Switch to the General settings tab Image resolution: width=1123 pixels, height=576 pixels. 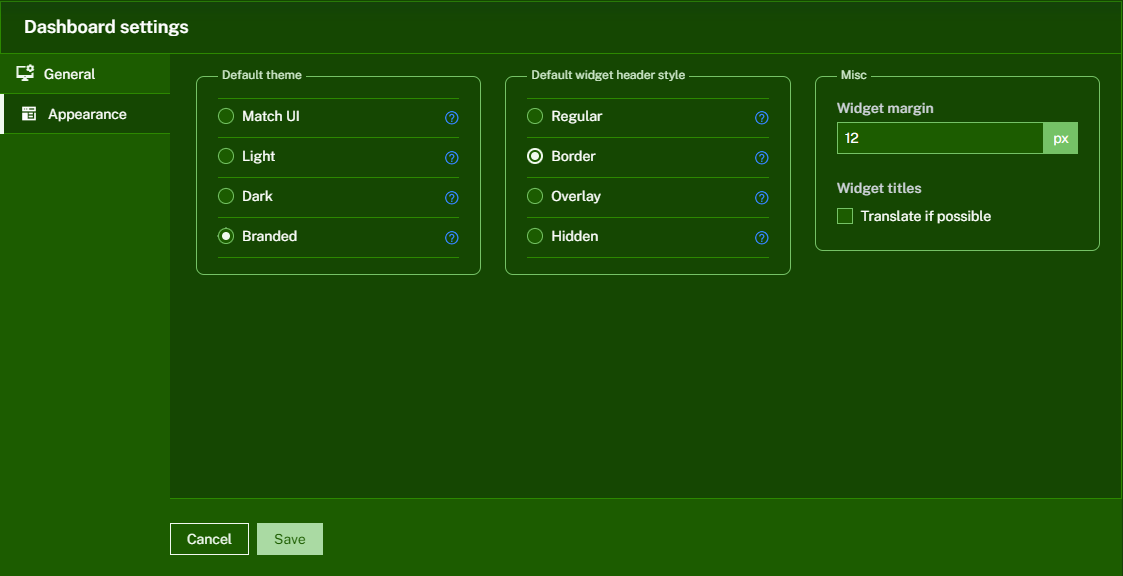click(70, 73)
